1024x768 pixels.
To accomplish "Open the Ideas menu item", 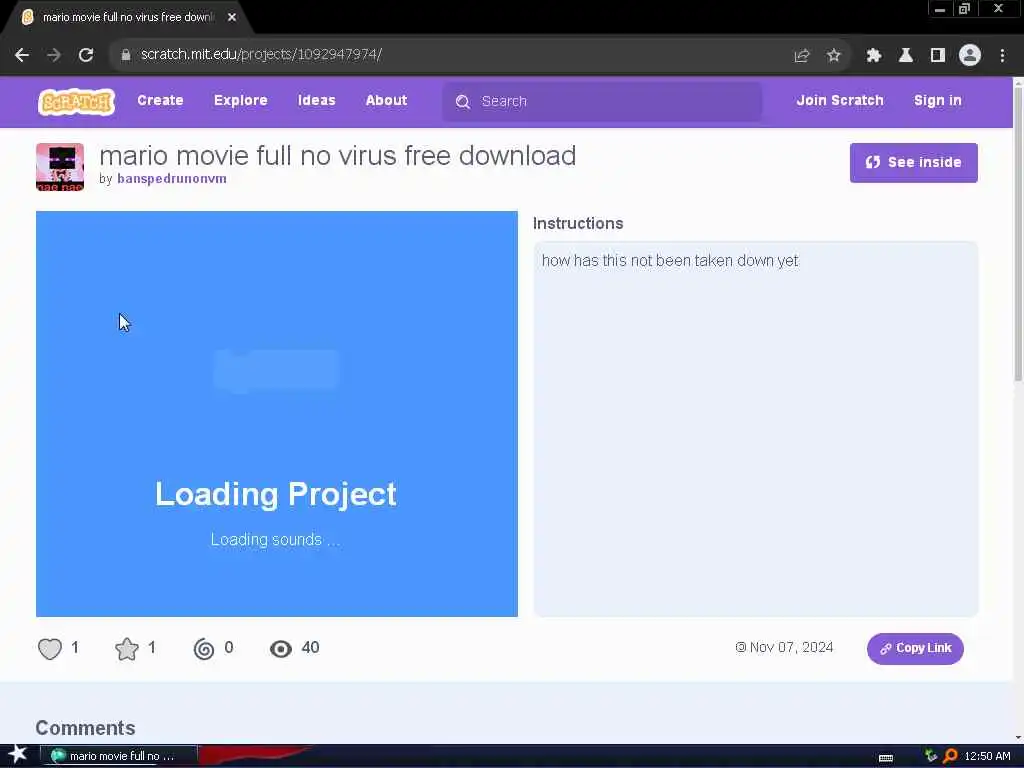I will (x=317, y=101).
